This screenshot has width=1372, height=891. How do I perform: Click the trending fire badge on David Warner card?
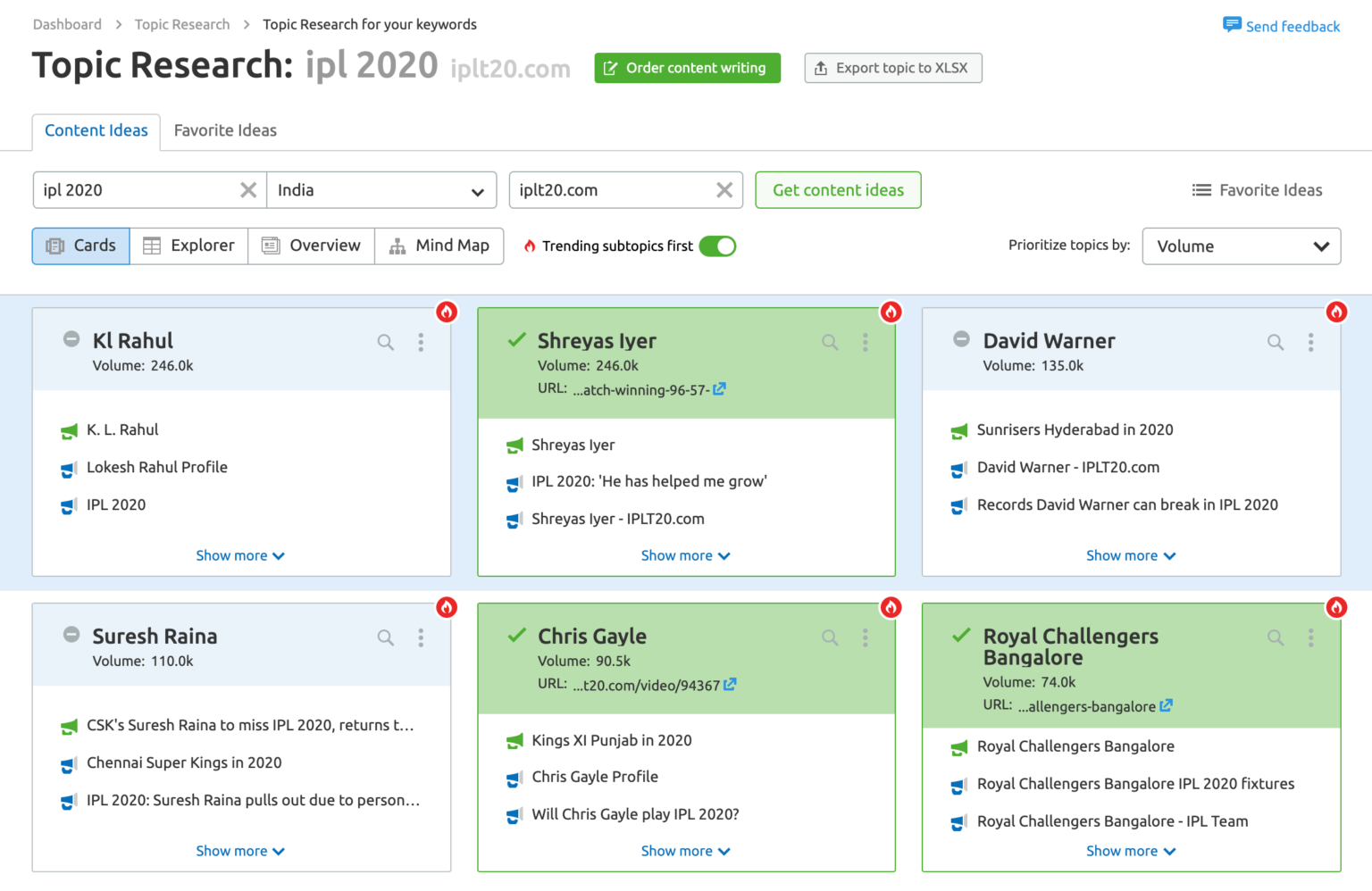1335,312
